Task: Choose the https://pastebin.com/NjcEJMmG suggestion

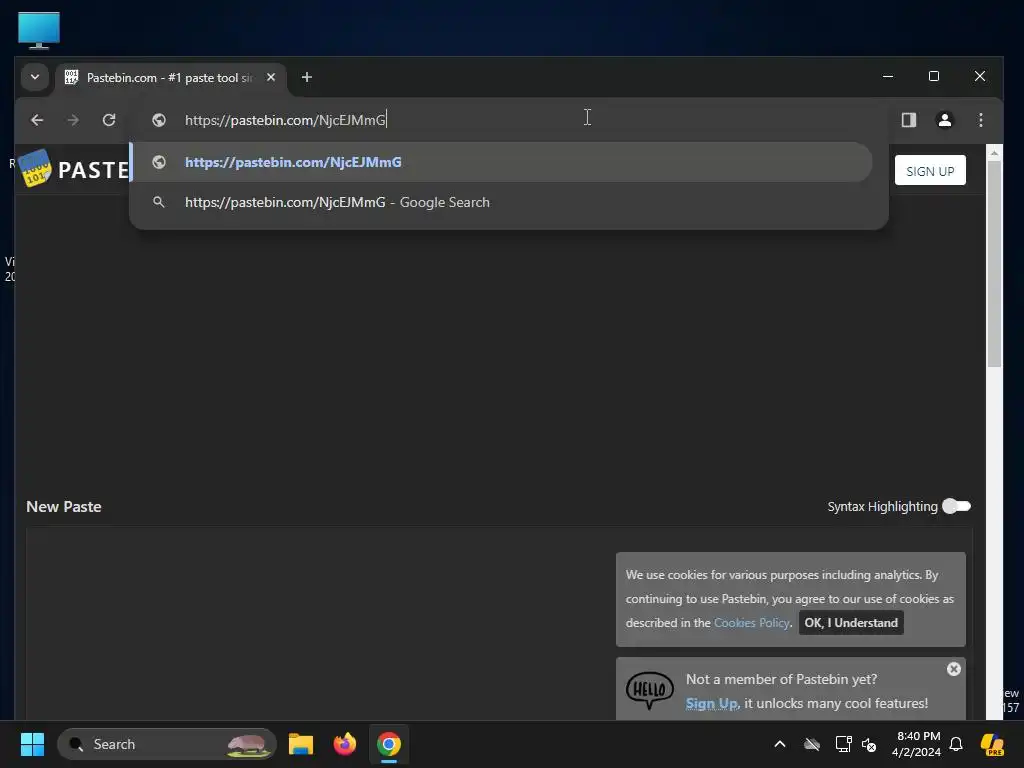Action: tap(501, 162)
